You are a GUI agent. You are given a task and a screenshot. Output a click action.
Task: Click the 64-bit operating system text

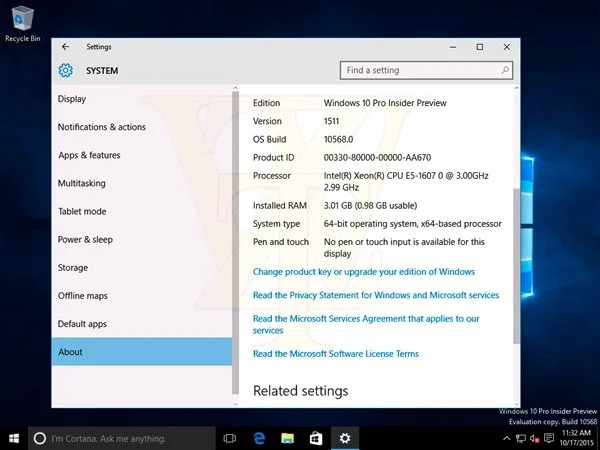412,224
